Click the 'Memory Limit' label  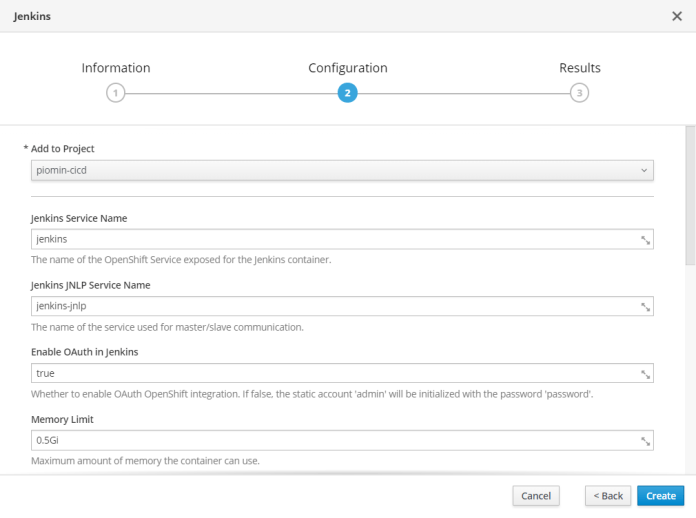pyautogui.click(x=62, y=419)
